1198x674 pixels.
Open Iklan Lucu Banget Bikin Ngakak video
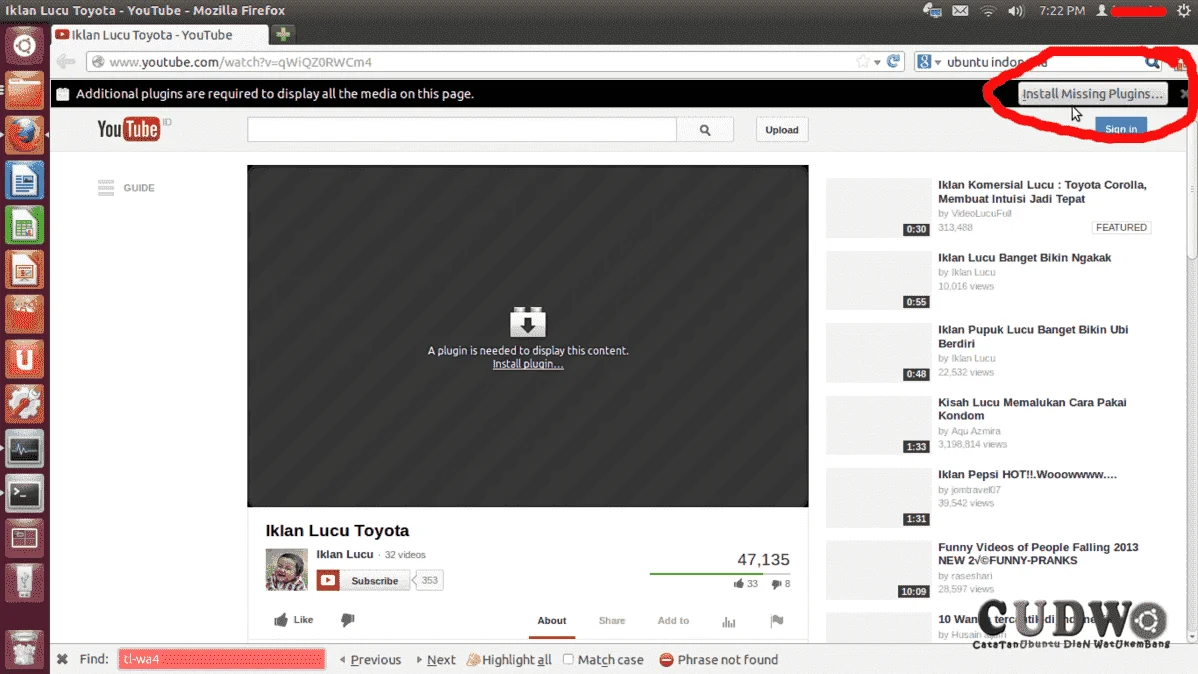[1025, 258]
